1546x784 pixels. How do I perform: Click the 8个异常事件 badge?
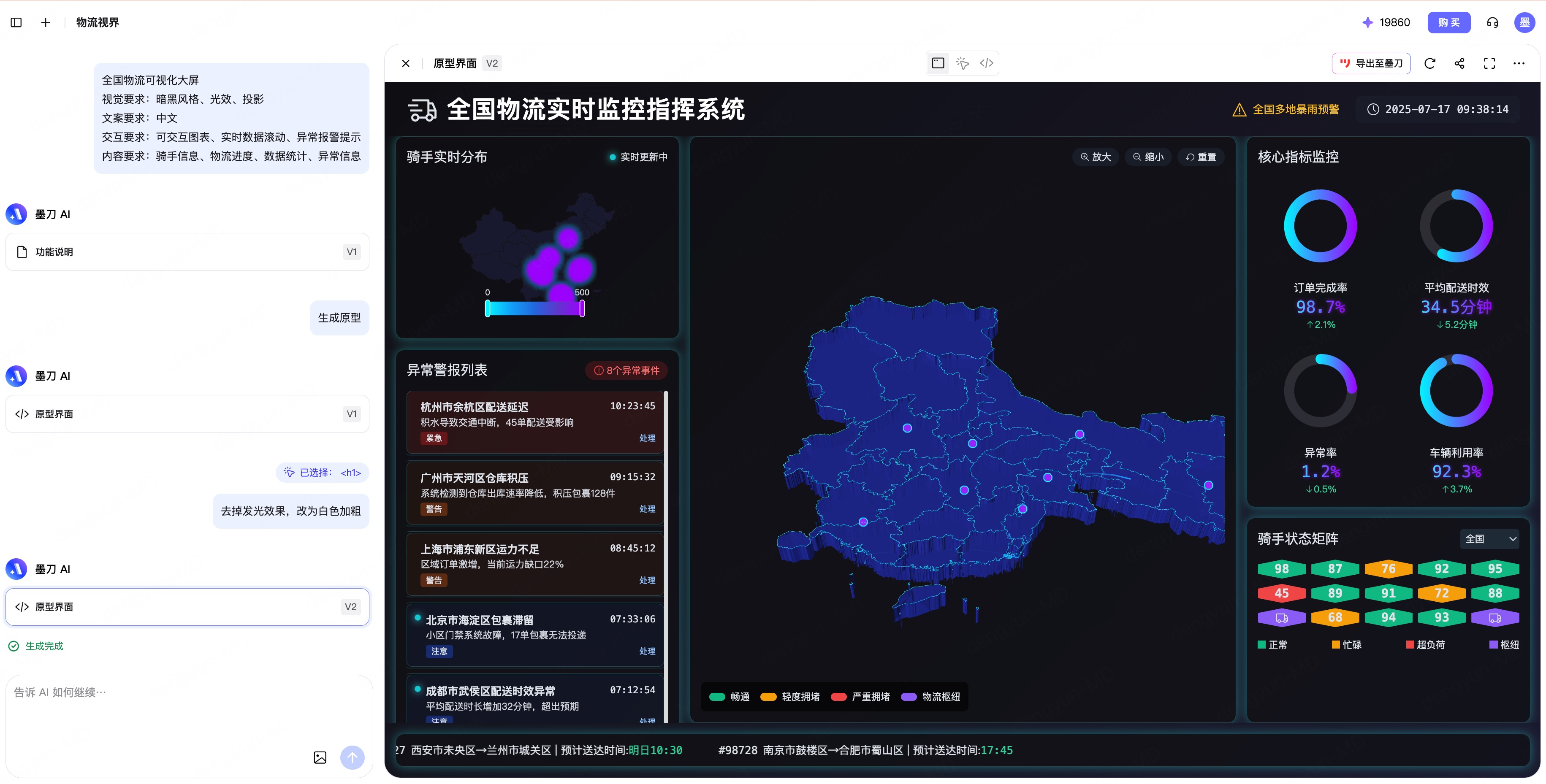[x=627, y=370]
